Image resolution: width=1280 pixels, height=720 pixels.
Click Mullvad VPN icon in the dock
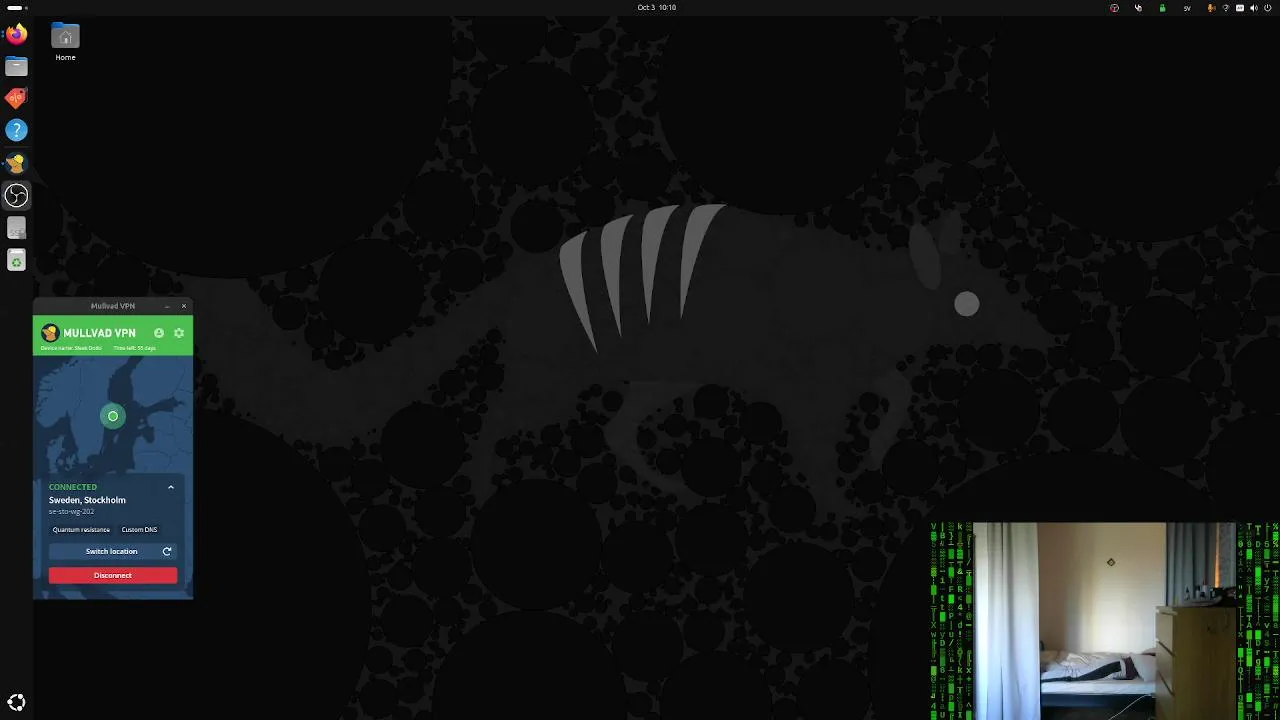coord(16,163)
